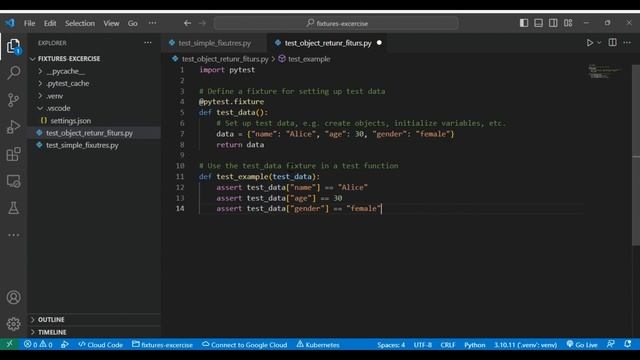Show errors and warnings in status bar
The image size is (640, 360).
pyautogui.click(x=38, y=344)
